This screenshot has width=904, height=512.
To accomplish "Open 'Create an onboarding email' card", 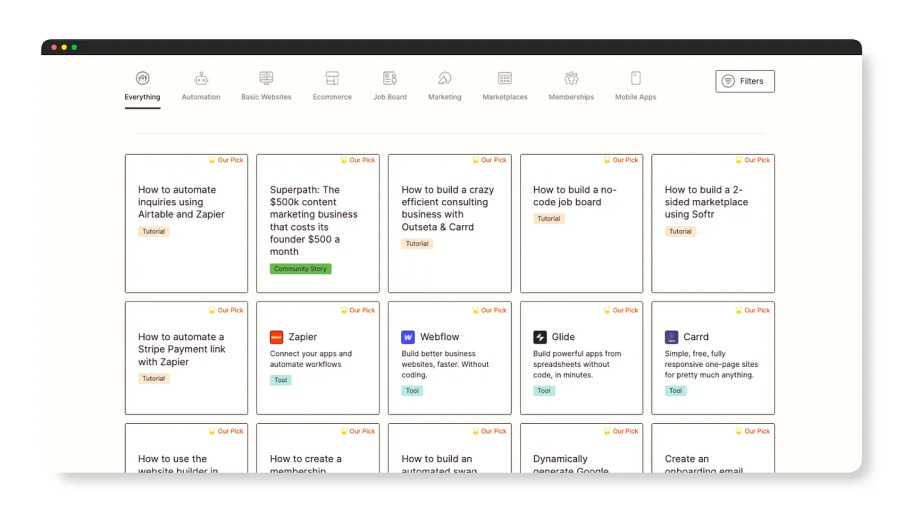I will (713, 449).
